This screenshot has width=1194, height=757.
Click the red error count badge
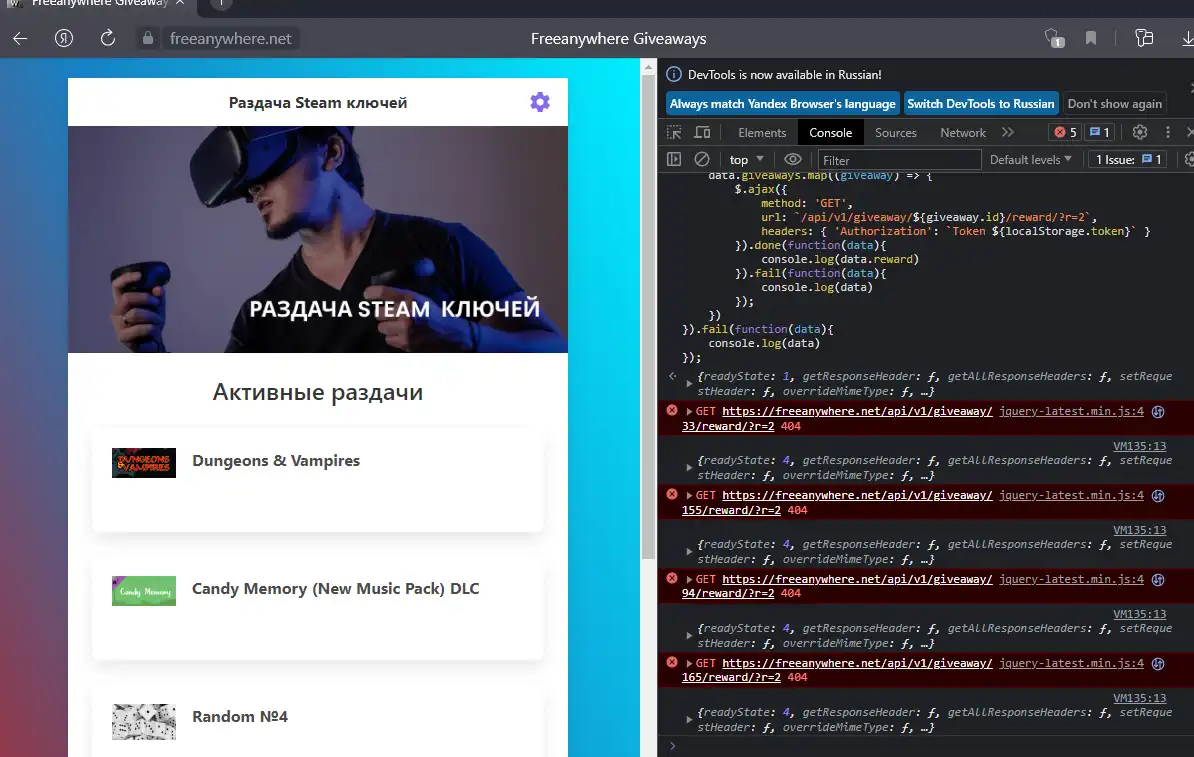coord(1065,132)
